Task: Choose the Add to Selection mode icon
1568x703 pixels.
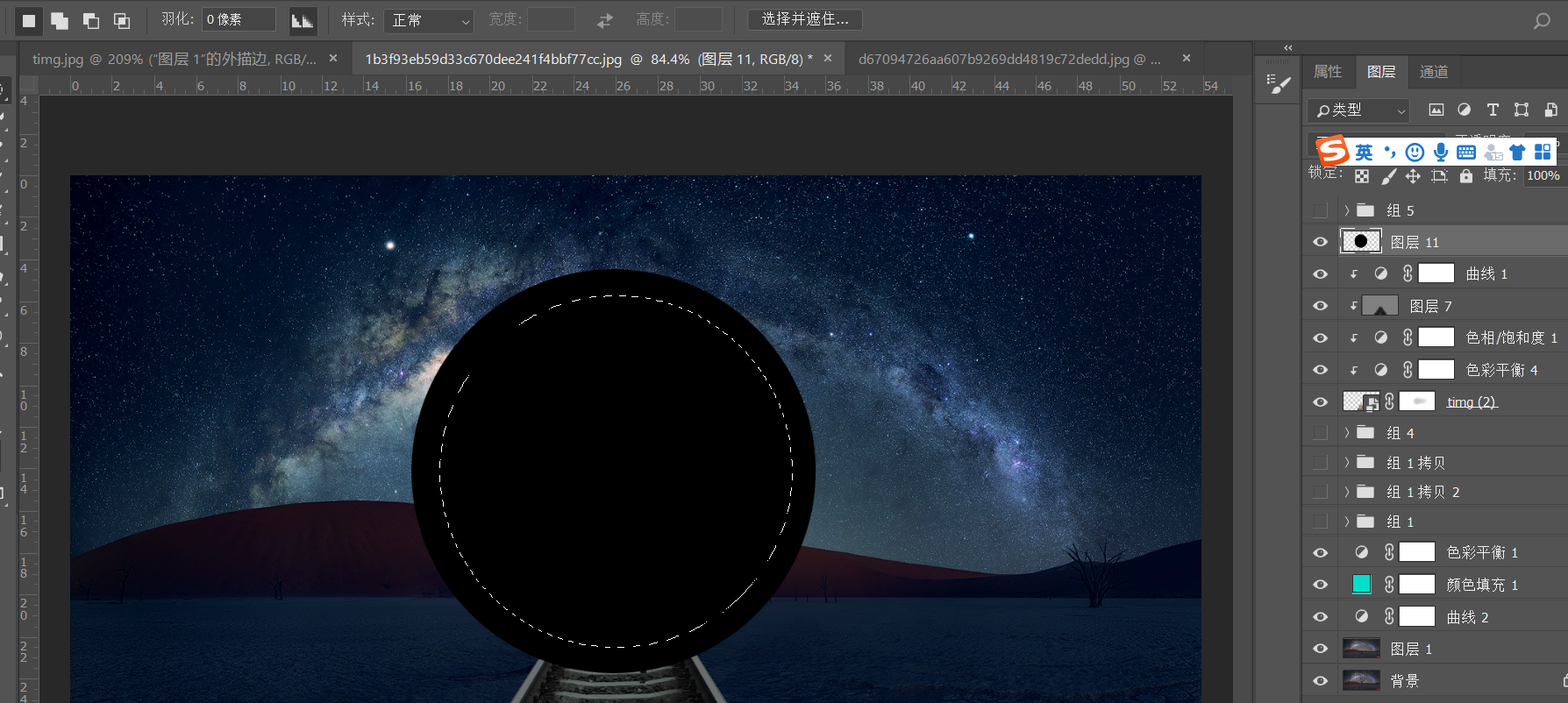Action: click(x=60, y=19)
